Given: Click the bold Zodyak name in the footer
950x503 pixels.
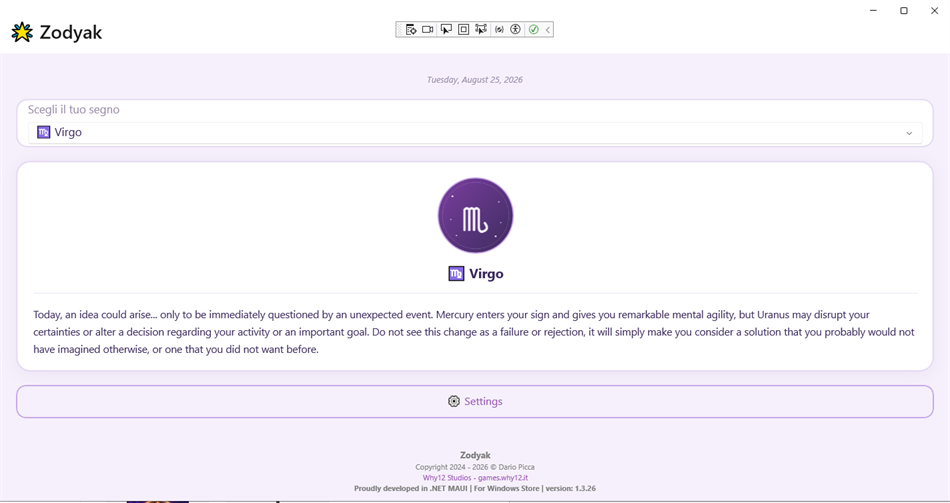Looking at the screenshot, I should (475, 455).
